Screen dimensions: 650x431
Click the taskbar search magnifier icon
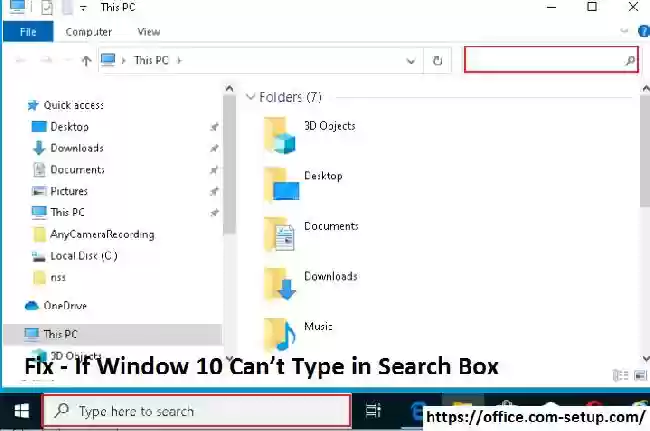coord(62,411)
